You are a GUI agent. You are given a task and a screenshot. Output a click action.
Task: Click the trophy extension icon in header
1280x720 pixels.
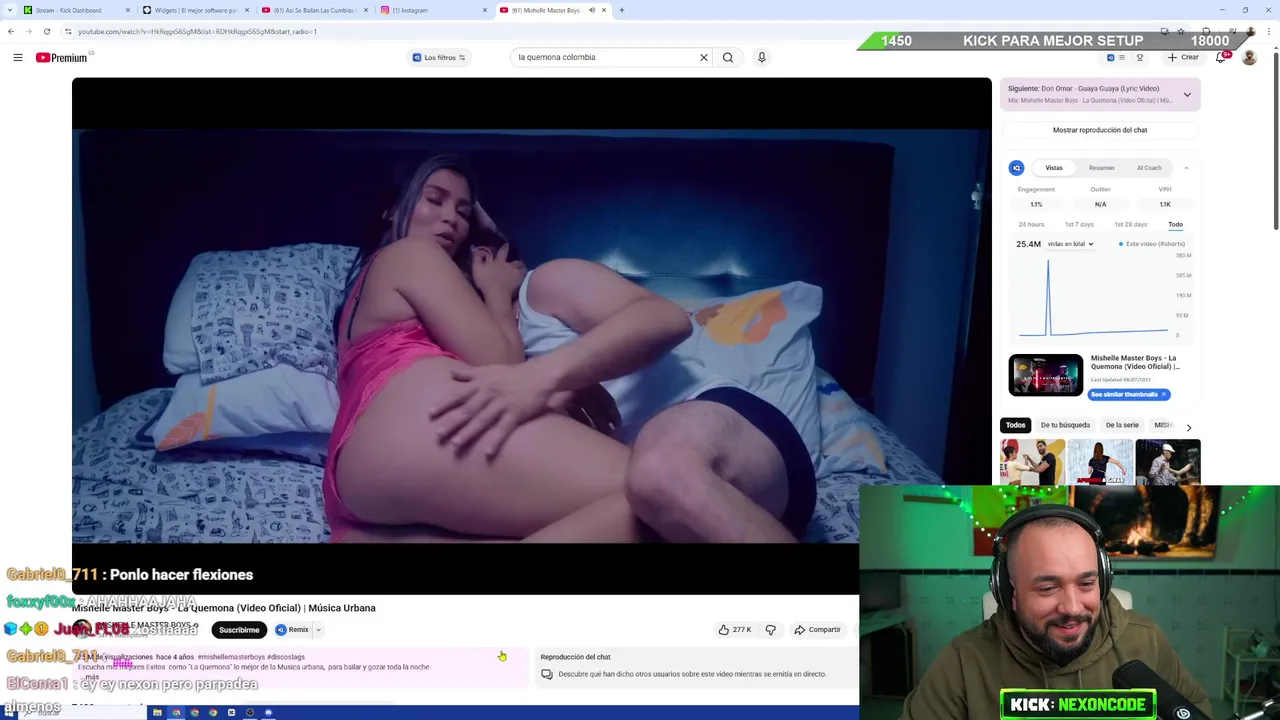1139,57
